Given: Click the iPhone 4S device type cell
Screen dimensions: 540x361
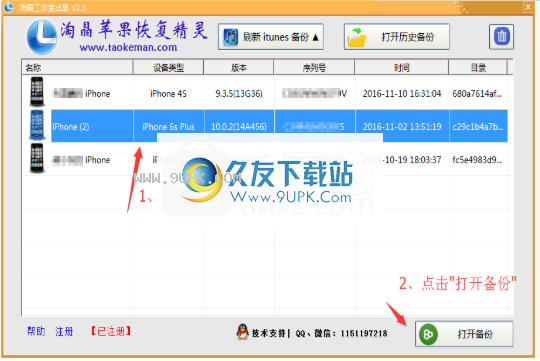Looking at the screenshot, I should coord(168,94).
